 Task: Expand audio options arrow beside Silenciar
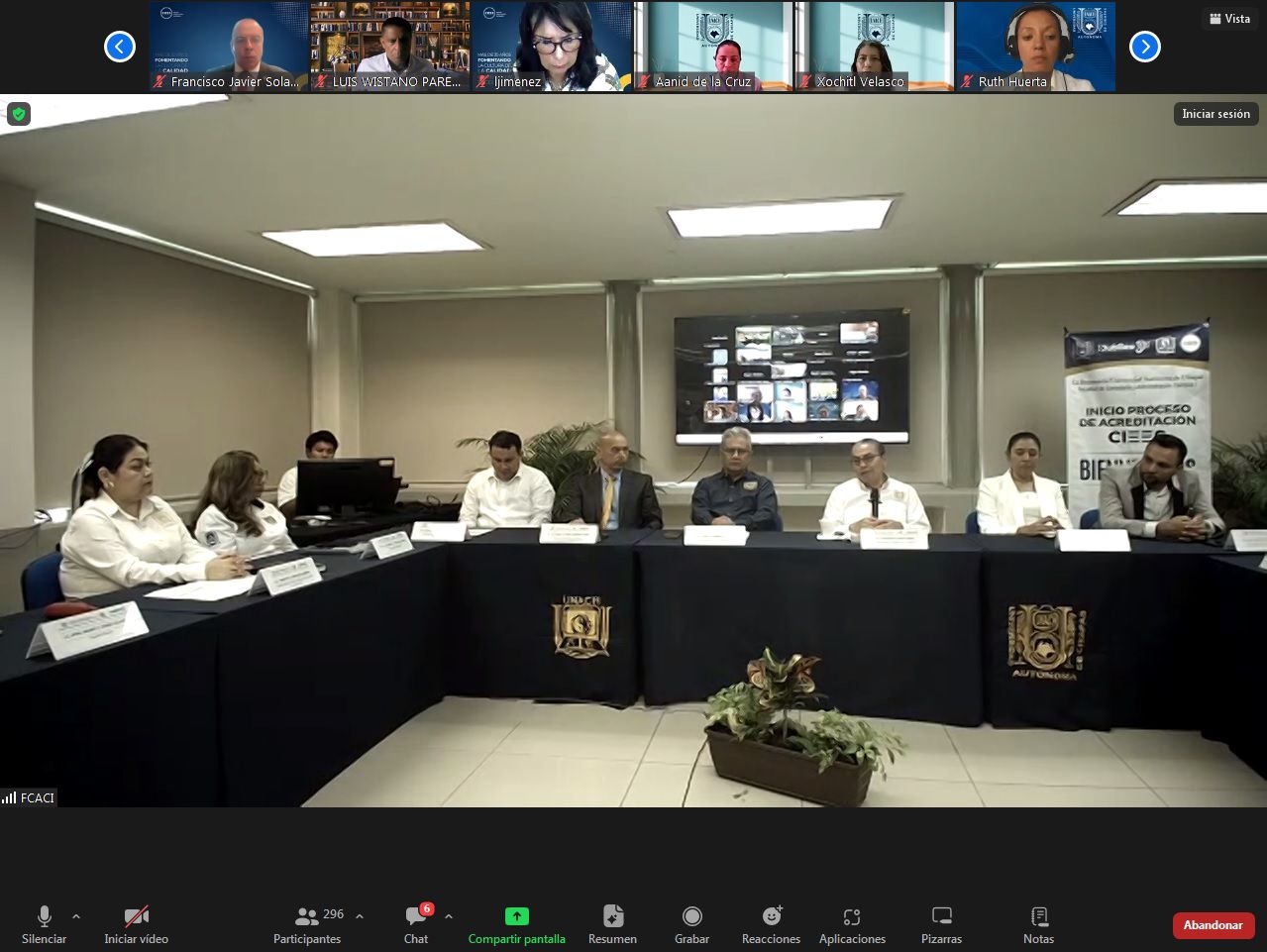tap(76, 916)
